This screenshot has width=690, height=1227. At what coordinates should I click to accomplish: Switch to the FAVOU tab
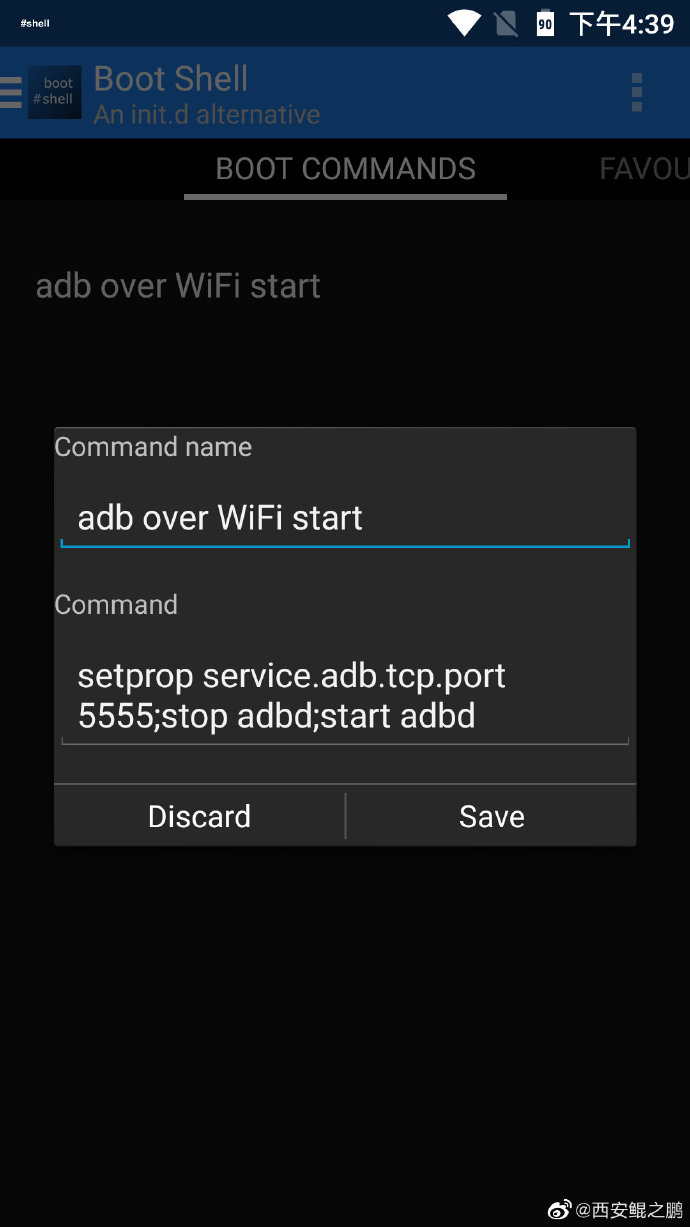coord(644,169)
